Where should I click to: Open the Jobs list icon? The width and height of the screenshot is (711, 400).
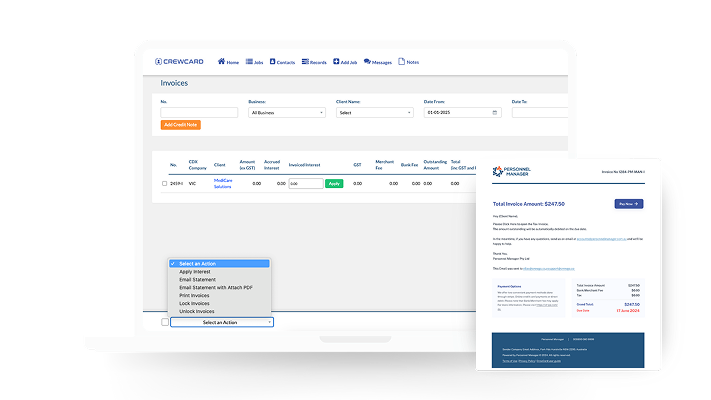click(247, 62)
